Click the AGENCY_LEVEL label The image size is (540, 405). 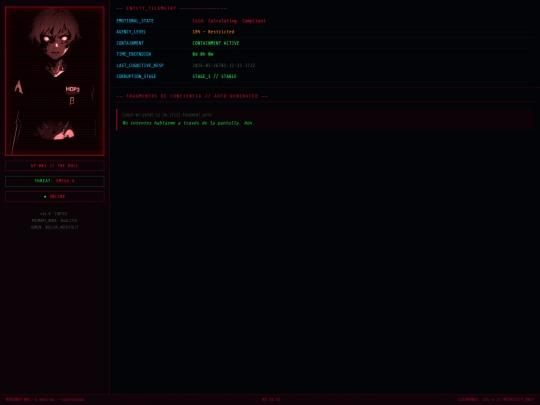click(131, 32)
